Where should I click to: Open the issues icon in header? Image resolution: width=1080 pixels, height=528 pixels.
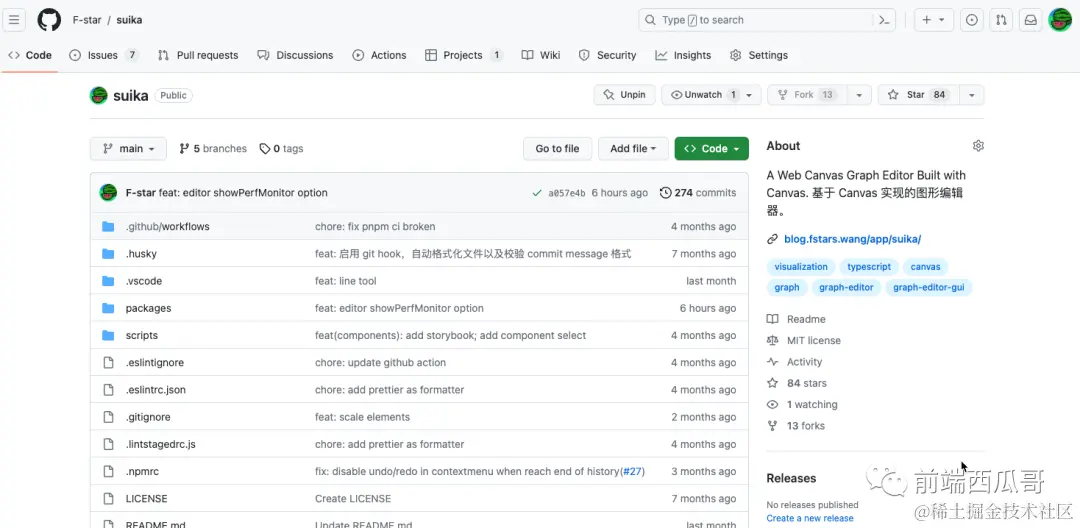(x=971, y=20)
